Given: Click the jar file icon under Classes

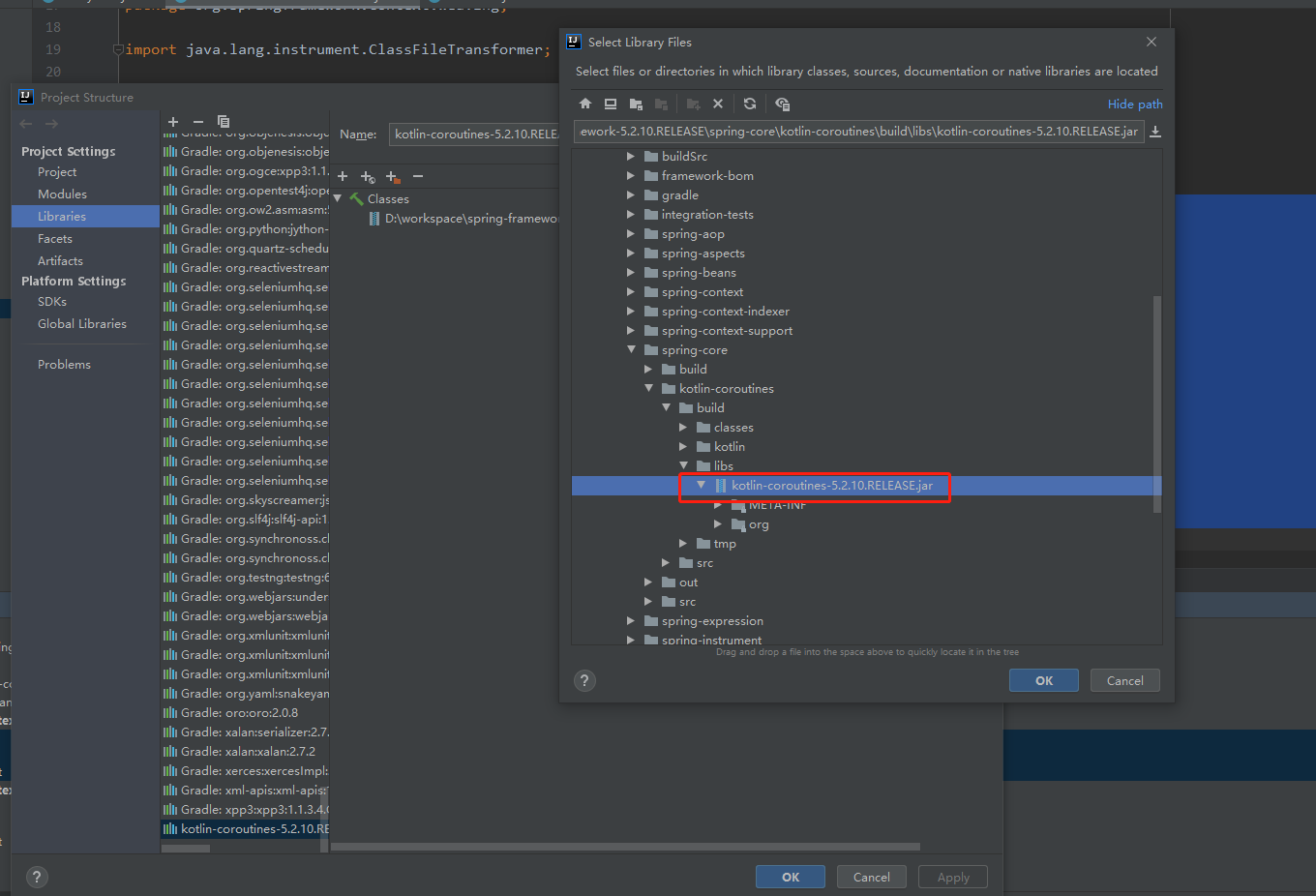Looking at the screenshot, I should [374, 219].
